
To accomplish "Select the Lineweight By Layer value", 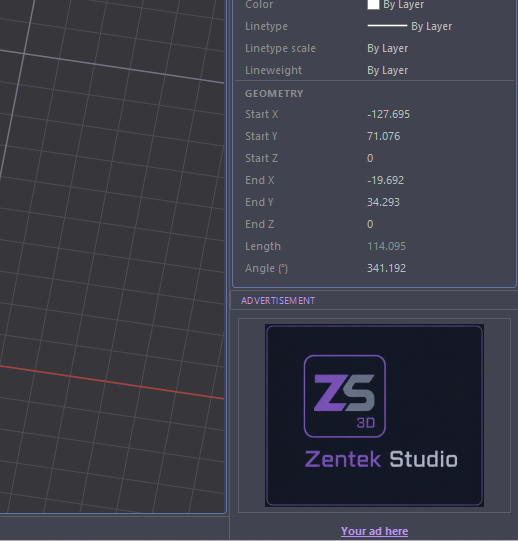I will click(388, 70).
